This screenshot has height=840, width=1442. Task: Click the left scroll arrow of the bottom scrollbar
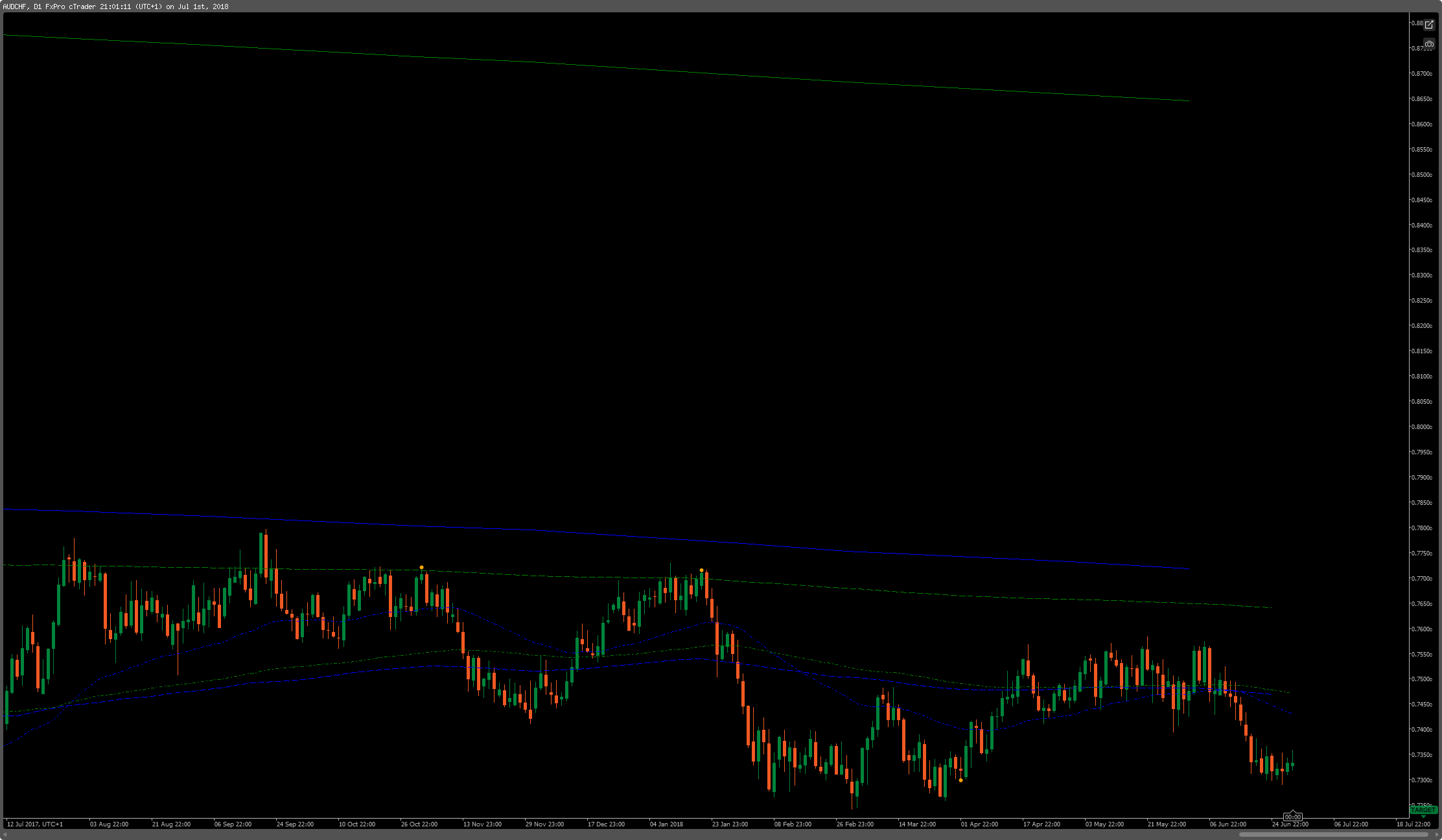pos(5,834)
